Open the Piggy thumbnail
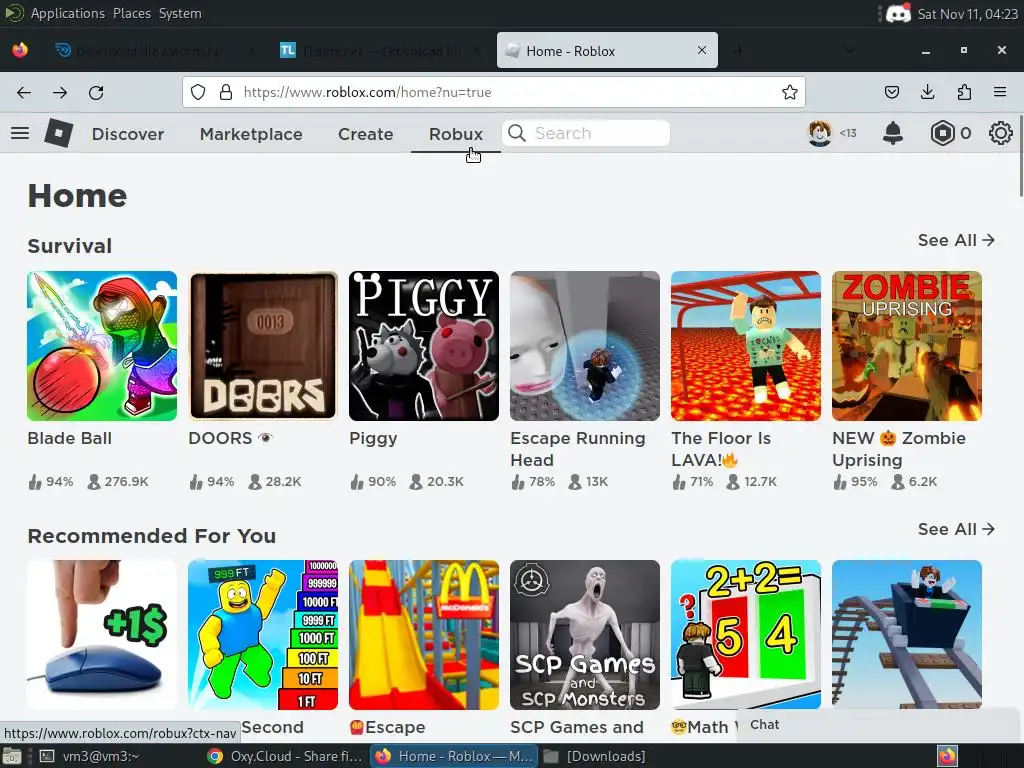Viewport: 1024px width, 768px height. click(x=424, y=346)
